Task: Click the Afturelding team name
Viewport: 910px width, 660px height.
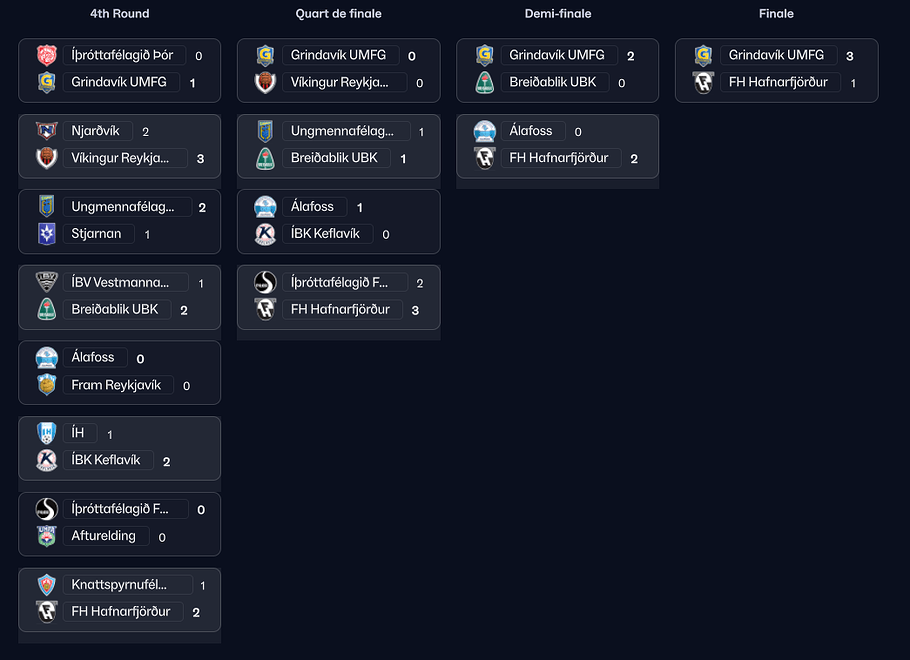Action: coord(104,537)
